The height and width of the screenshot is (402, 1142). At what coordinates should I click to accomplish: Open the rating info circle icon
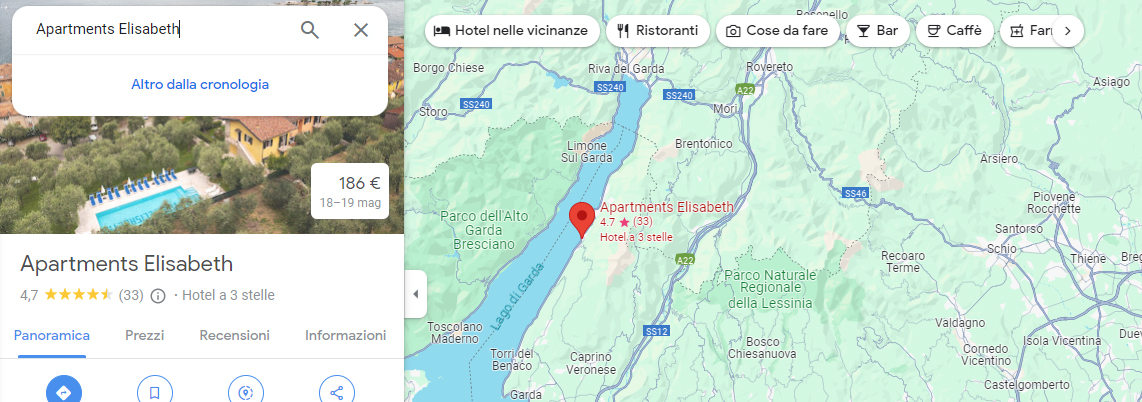(x=157, y=296)
